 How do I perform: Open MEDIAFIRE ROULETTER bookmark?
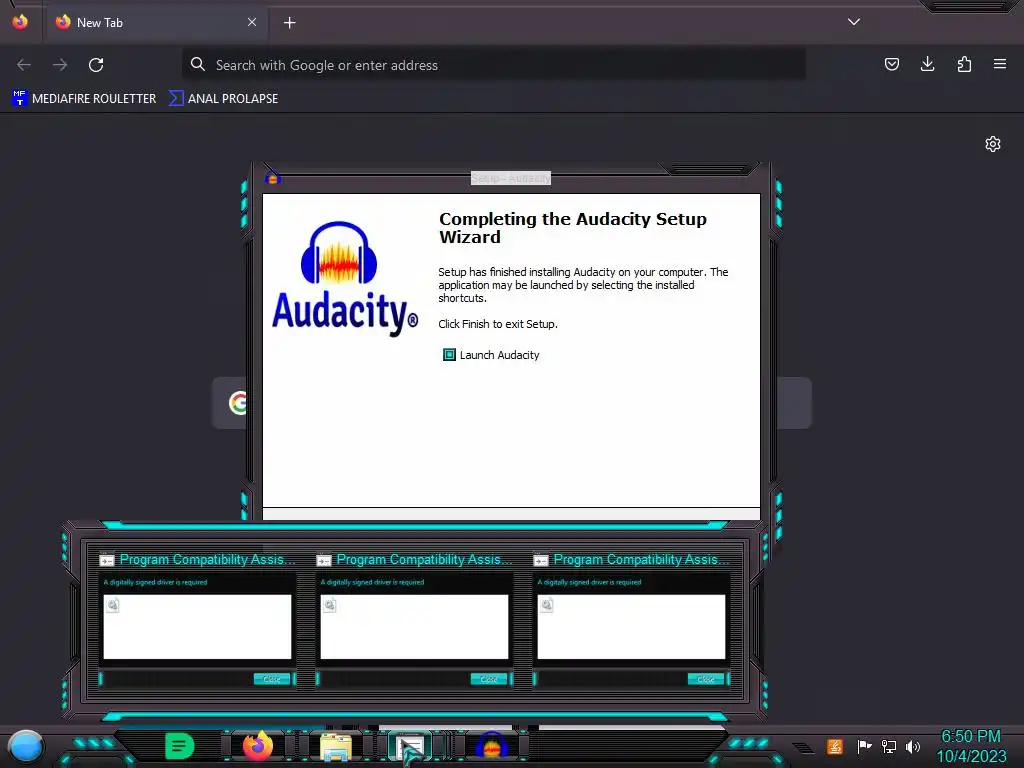[x=84, y=99]
